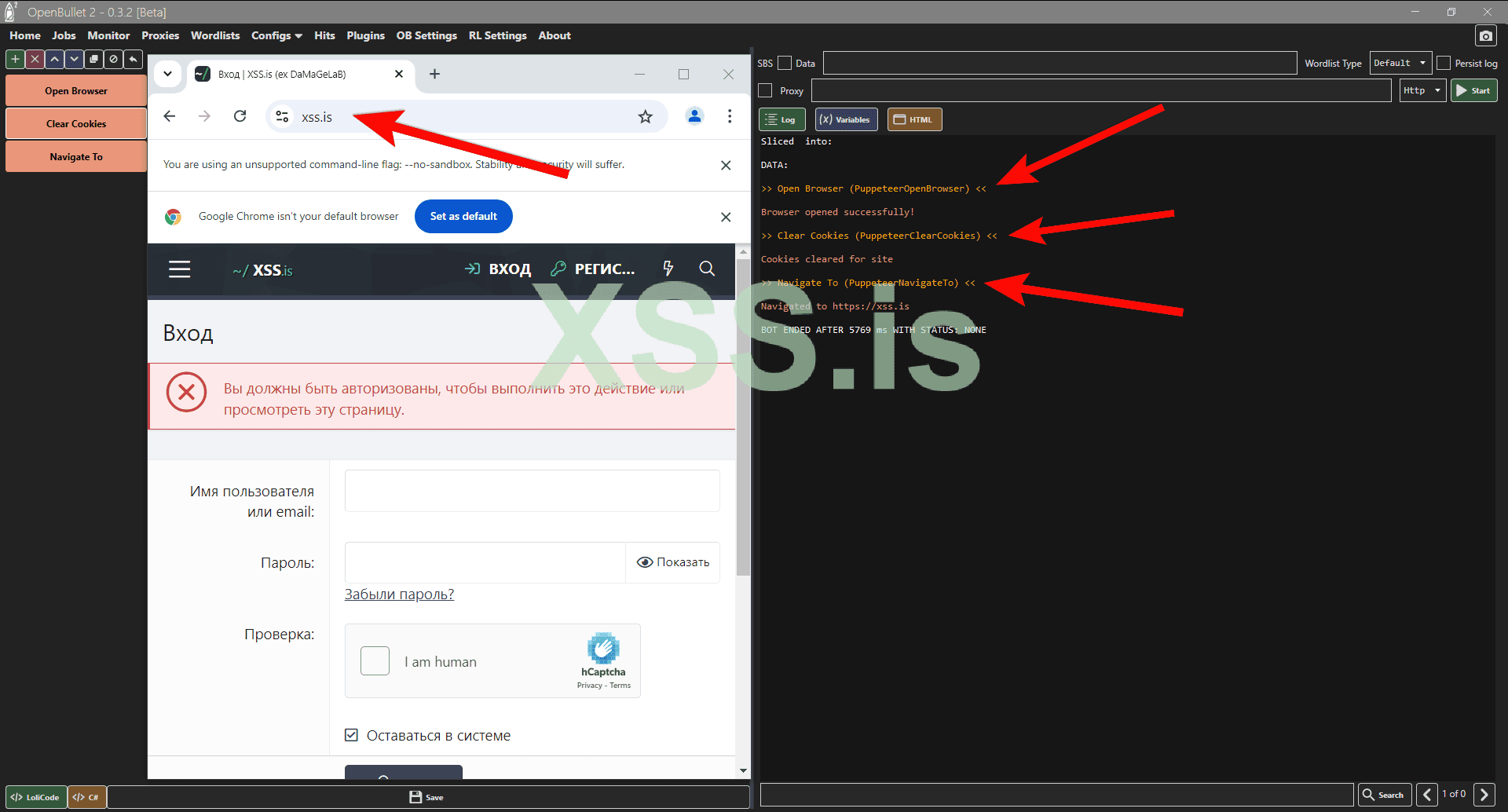Image resolution: width=1508 pixels, height=812 pixels.
Task: Open the Chrome profile icon
Action: (x=694, y=116)
